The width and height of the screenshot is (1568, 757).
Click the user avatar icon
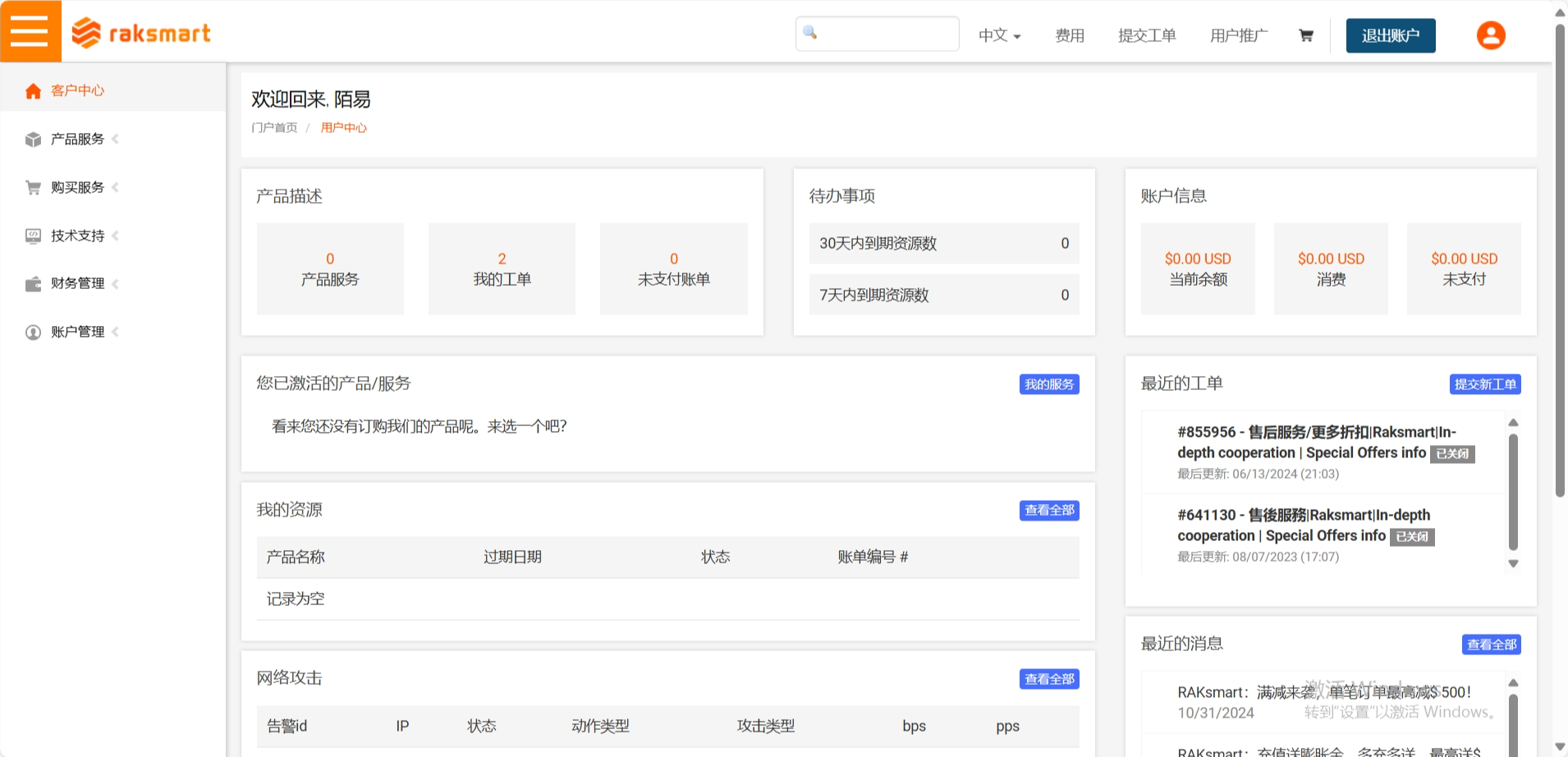(1489, 34)
